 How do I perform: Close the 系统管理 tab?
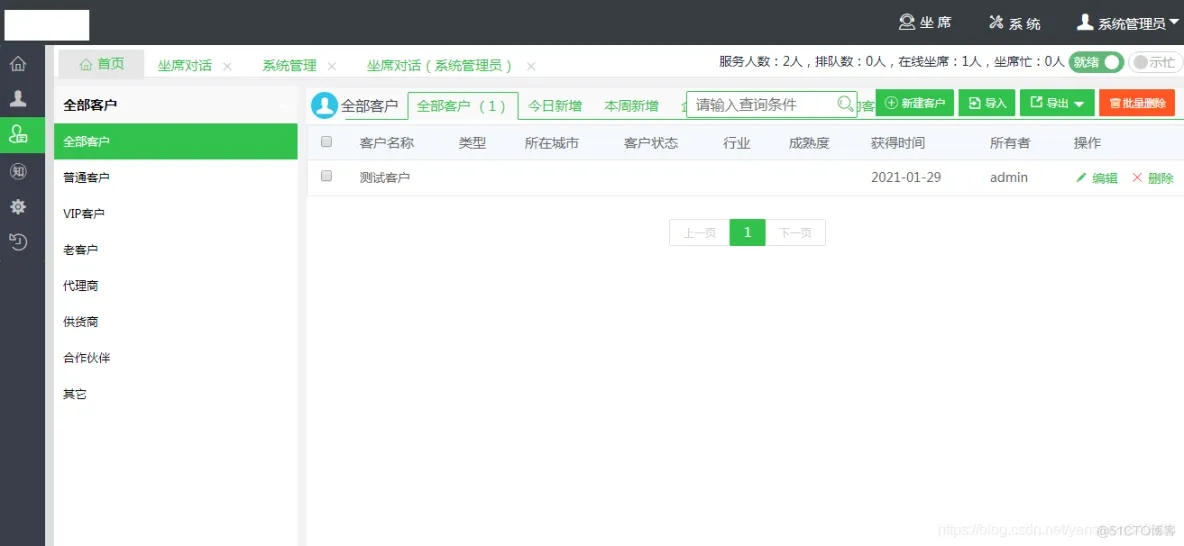pyautogui.click(x=331, y=66)
